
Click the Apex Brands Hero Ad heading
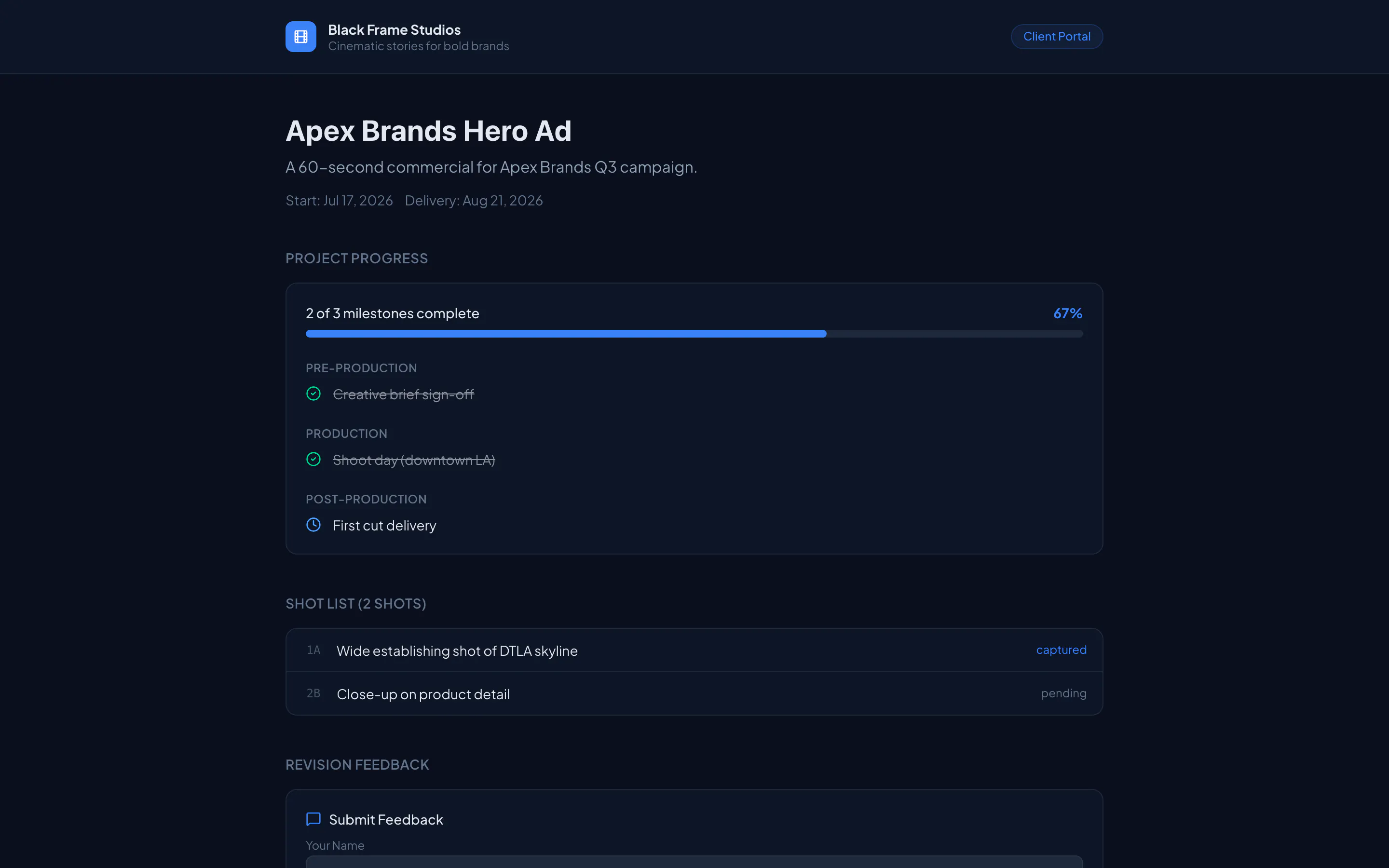tap(429, 131)
